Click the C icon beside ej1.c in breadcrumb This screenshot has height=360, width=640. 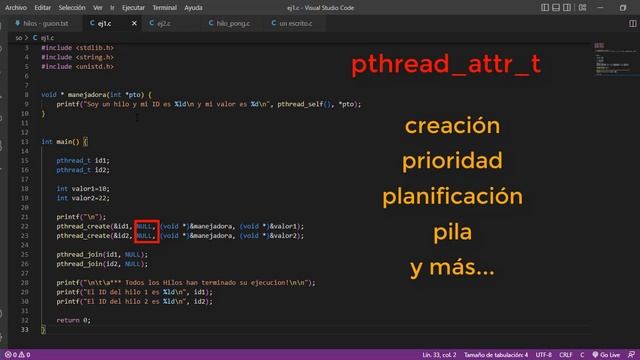[x=35, y=38]
